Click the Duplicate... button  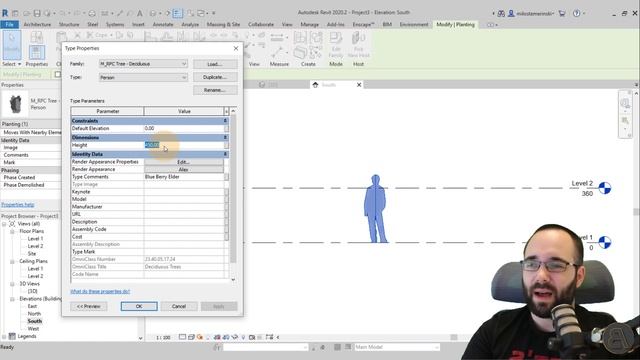tap(215, 77)
